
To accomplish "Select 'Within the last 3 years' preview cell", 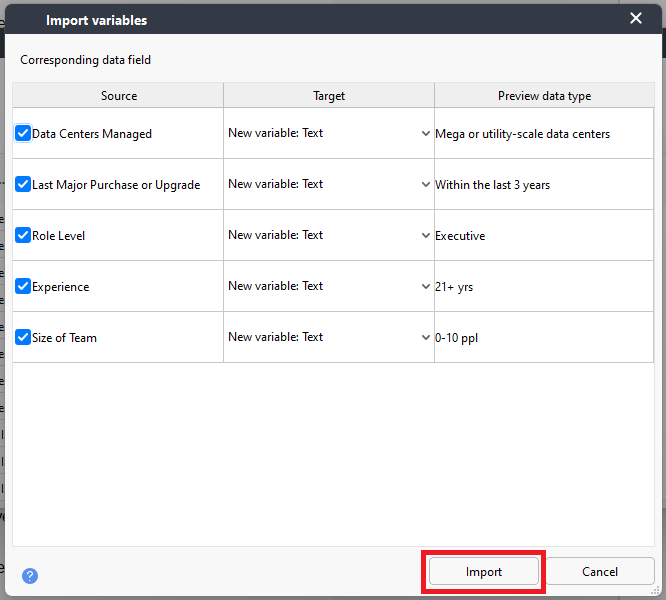I will (x=544, y=185).
